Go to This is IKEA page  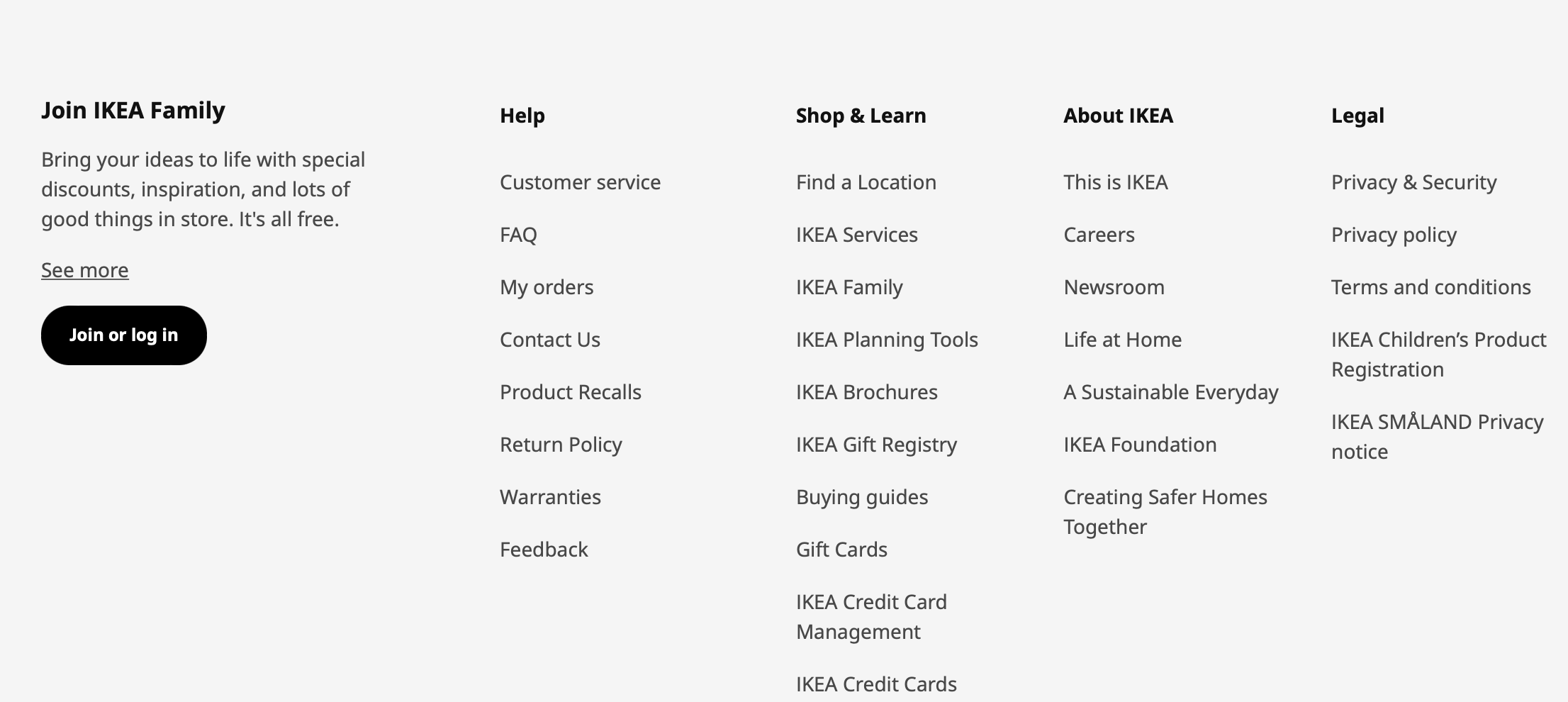[1115, 182]
